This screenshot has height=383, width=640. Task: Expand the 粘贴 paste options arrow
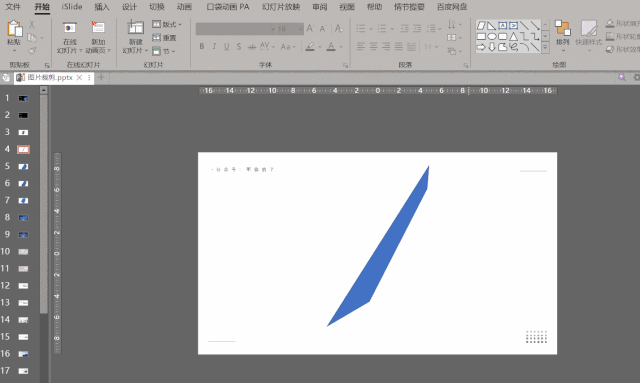pos(14,51)
